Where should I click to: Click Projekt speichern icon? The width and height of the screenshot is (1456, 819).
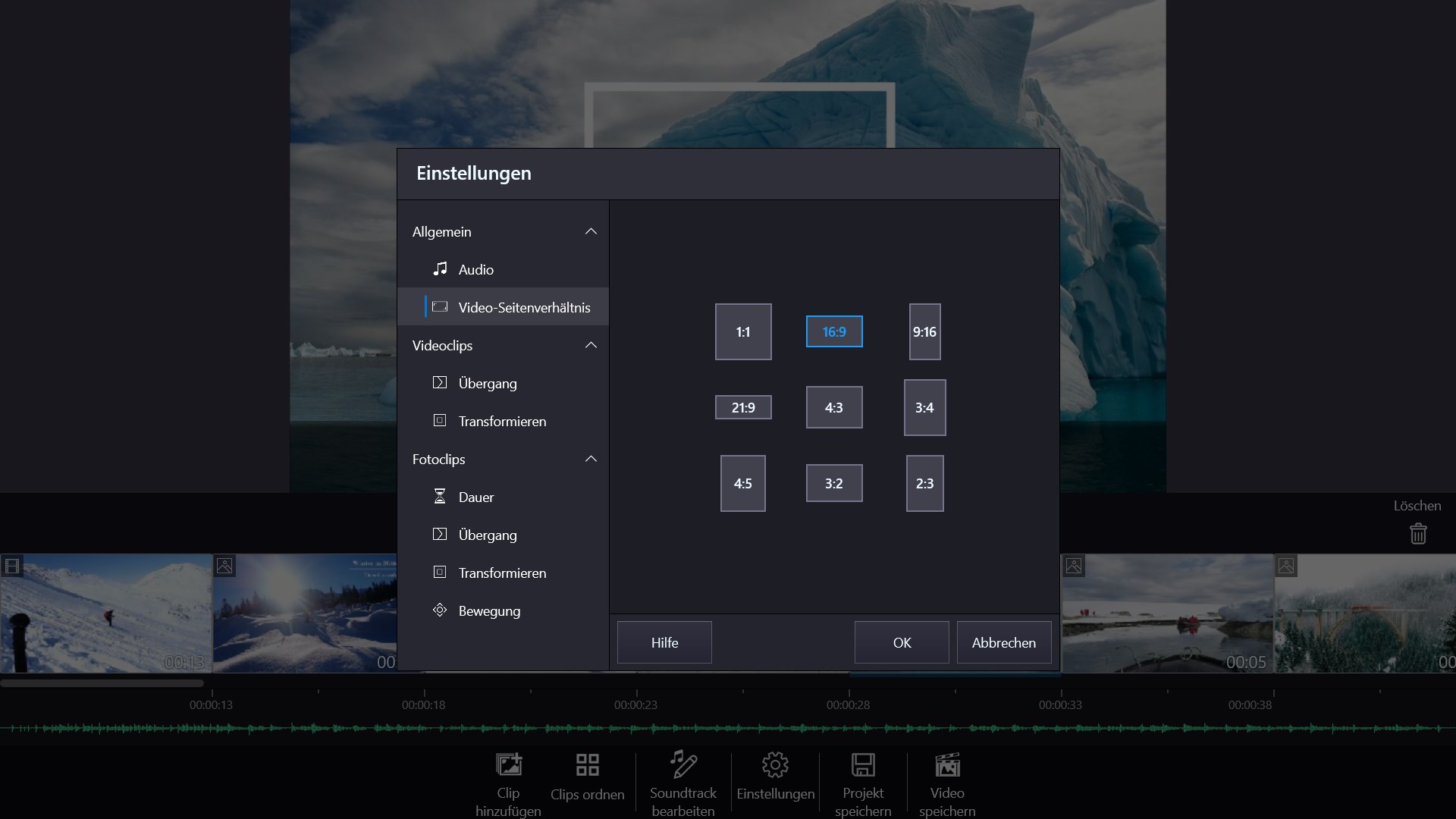(x=863, y=764)
